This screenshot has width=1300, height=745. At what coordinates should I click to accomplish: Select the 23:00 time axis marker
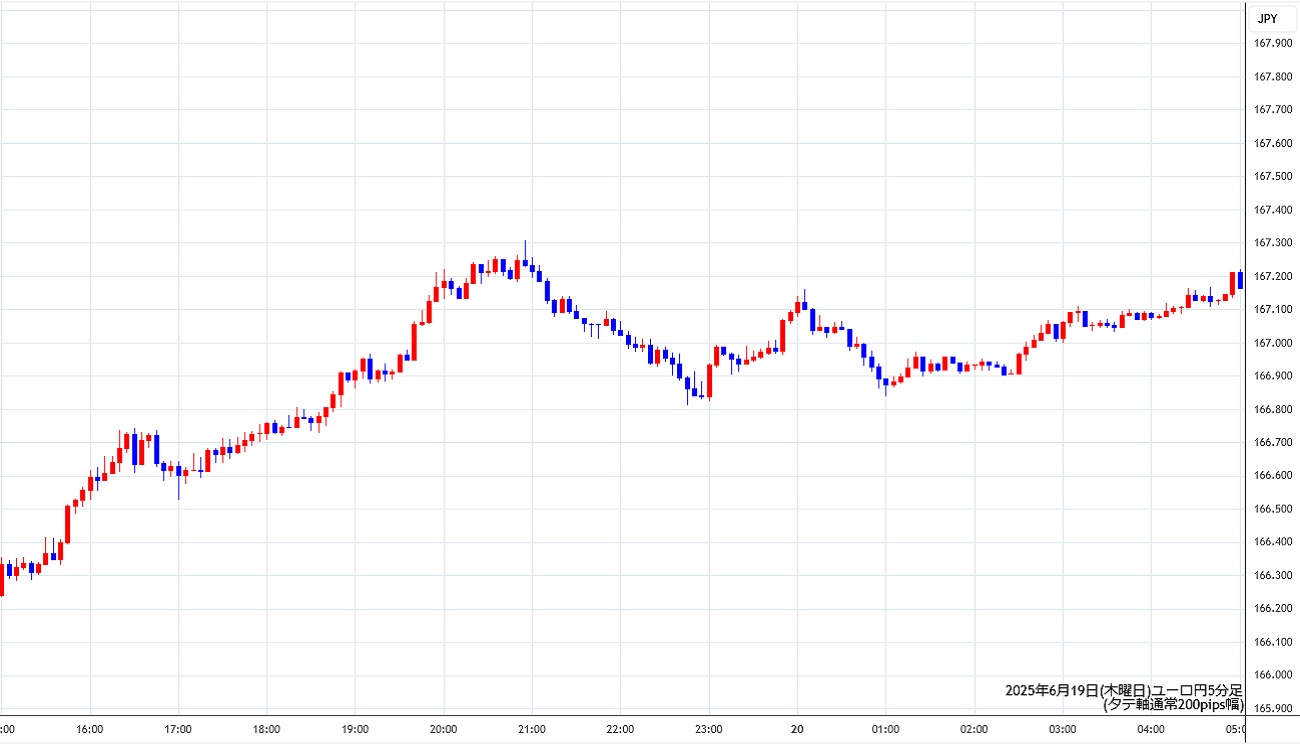(x=709, y=729)
